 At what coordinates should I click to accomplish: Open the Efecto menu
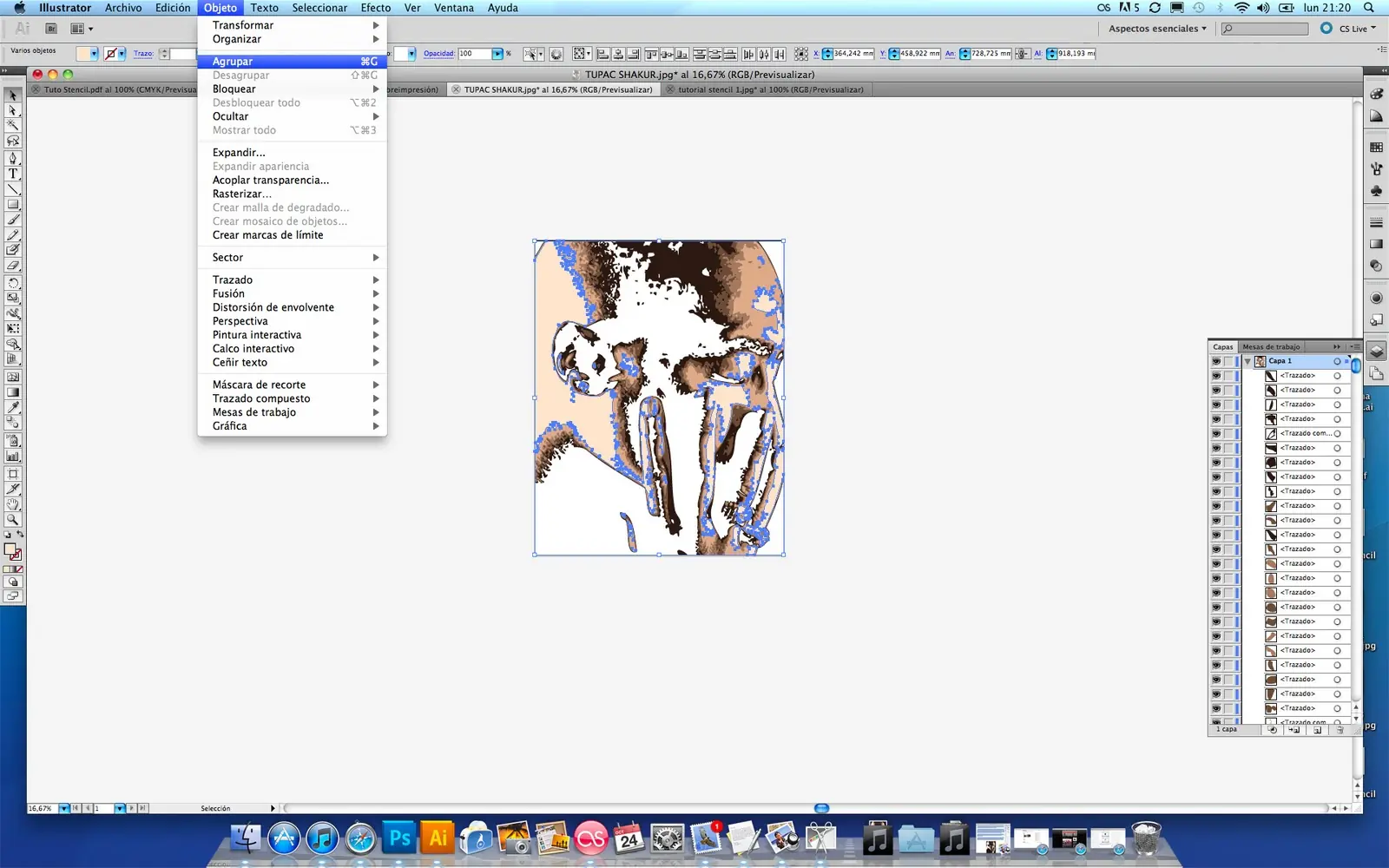pyautogui.click(x=376, y=8)
